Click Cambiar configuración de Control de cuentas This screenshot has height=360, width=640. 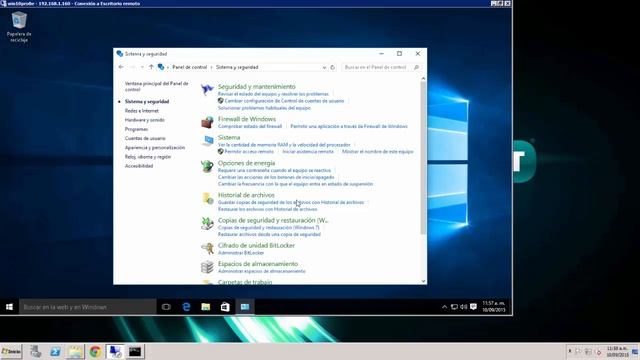(x=284, y=101)
